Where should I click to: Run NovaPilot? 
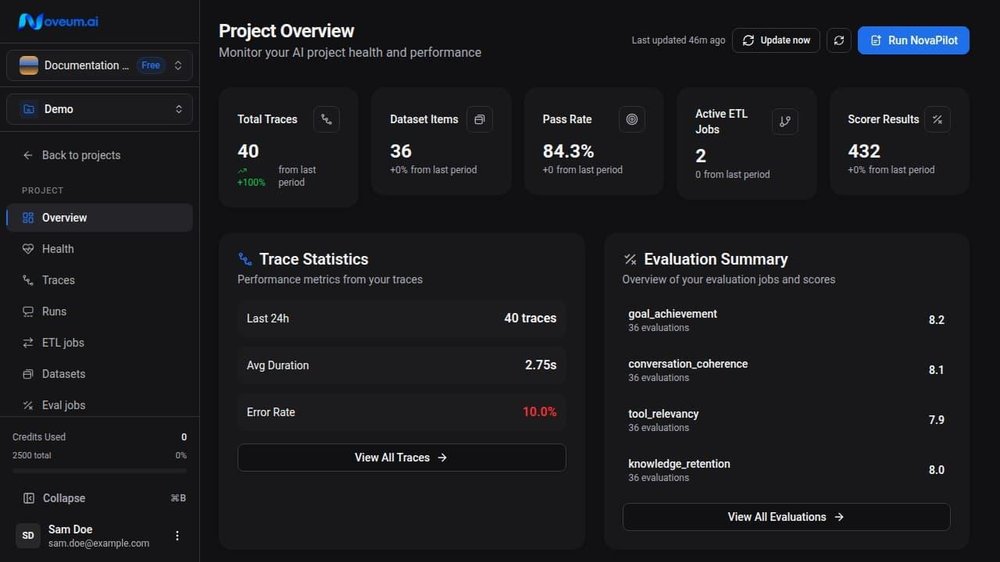[x=913, y=40]
